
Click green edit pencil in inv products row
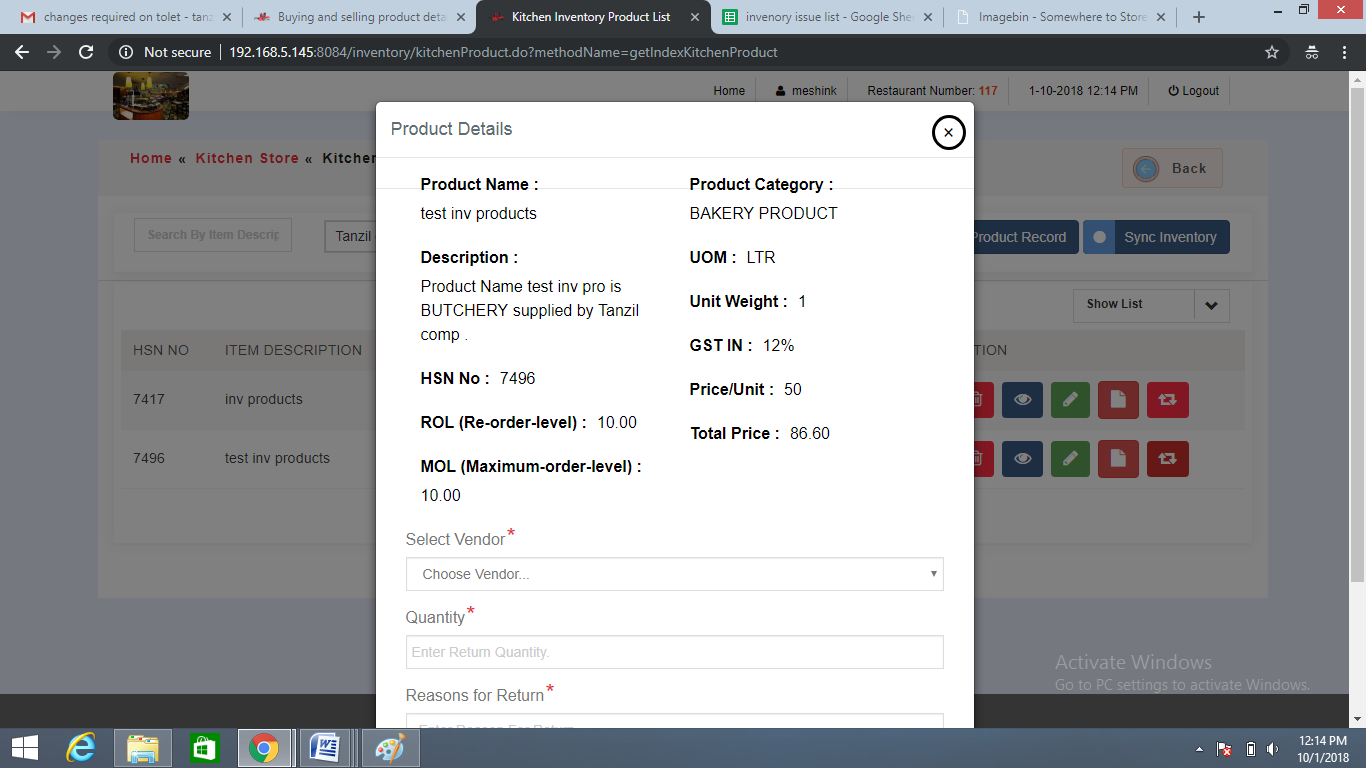point(1070,400)
